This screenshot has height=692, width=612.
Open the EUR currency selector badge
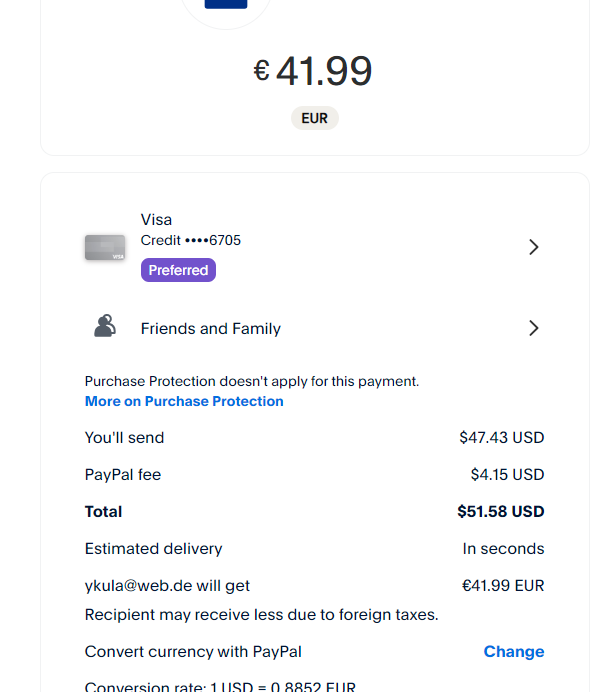(x=315, y=118)
